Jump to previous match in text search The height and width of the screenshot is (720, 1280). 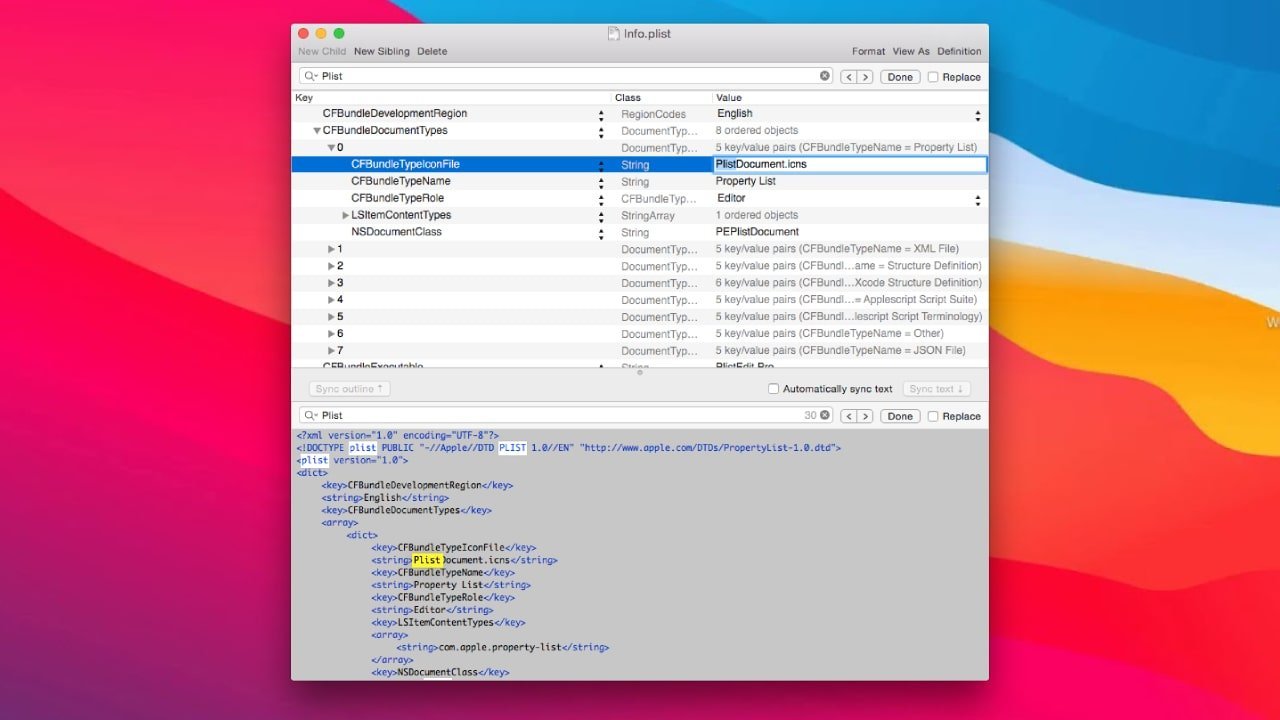[848, 416]
